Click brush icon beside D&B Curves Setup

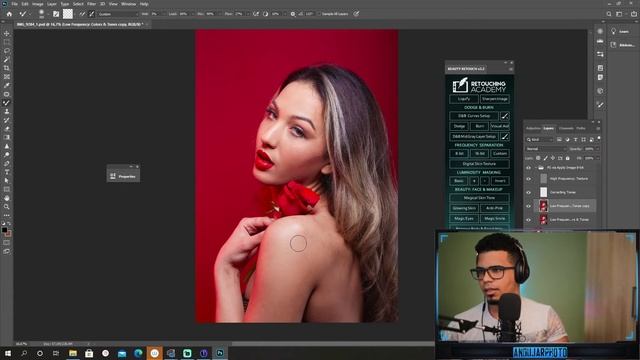pos(505,116)
